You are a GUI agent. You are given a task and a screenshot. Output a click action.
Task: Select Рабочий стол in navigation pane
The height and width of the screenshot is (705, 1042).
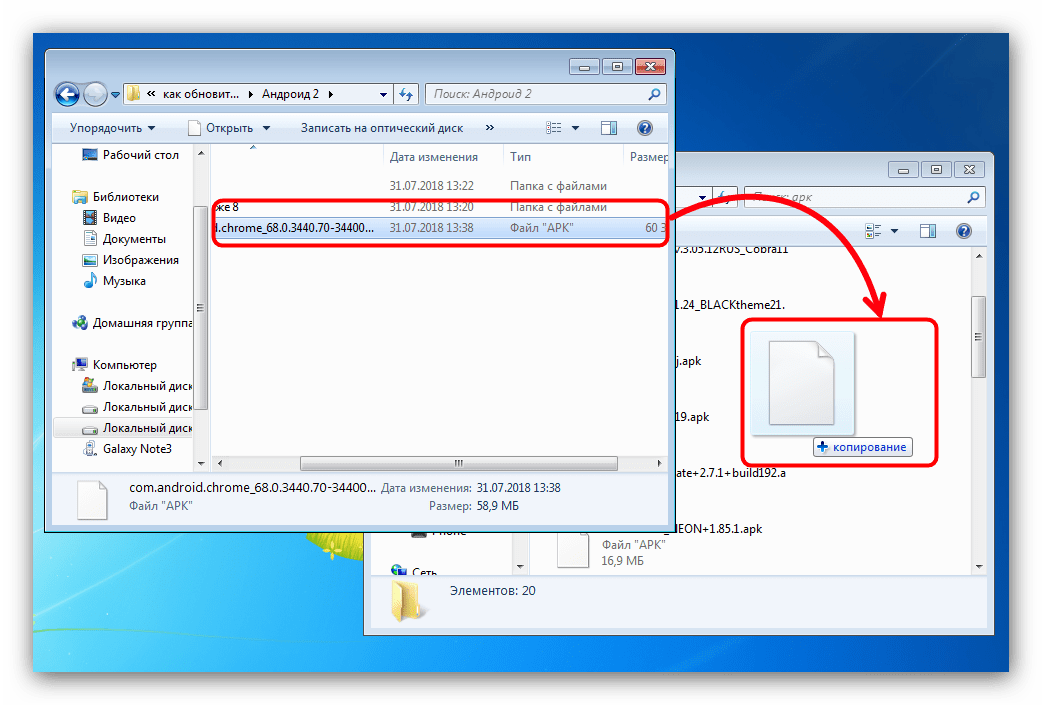click(140, 155)
